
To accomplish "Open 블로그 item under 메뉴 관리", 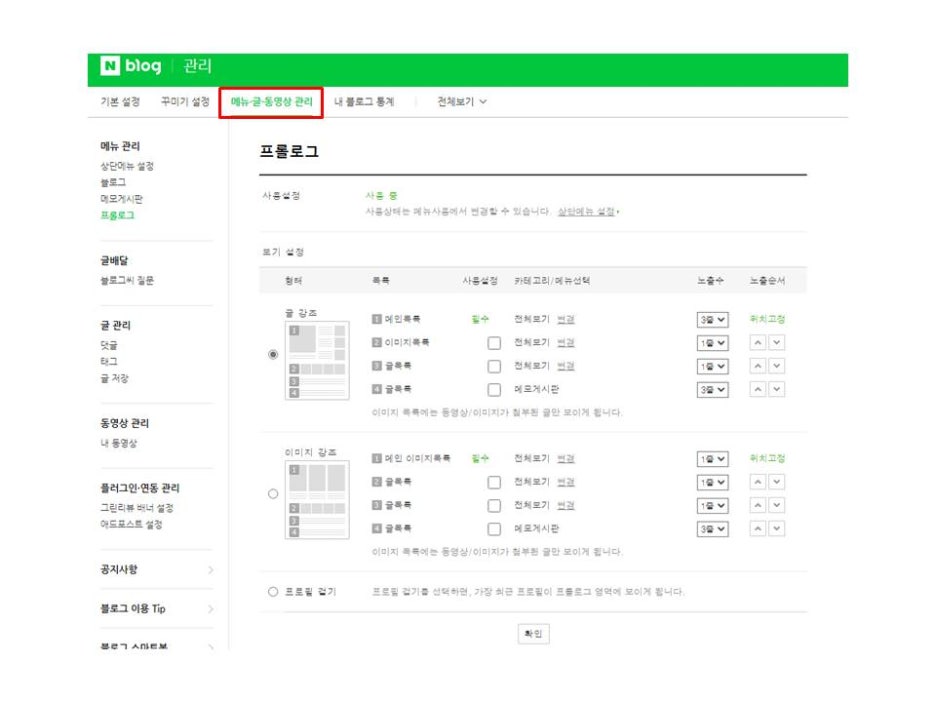I will click(x=113, y=182).
